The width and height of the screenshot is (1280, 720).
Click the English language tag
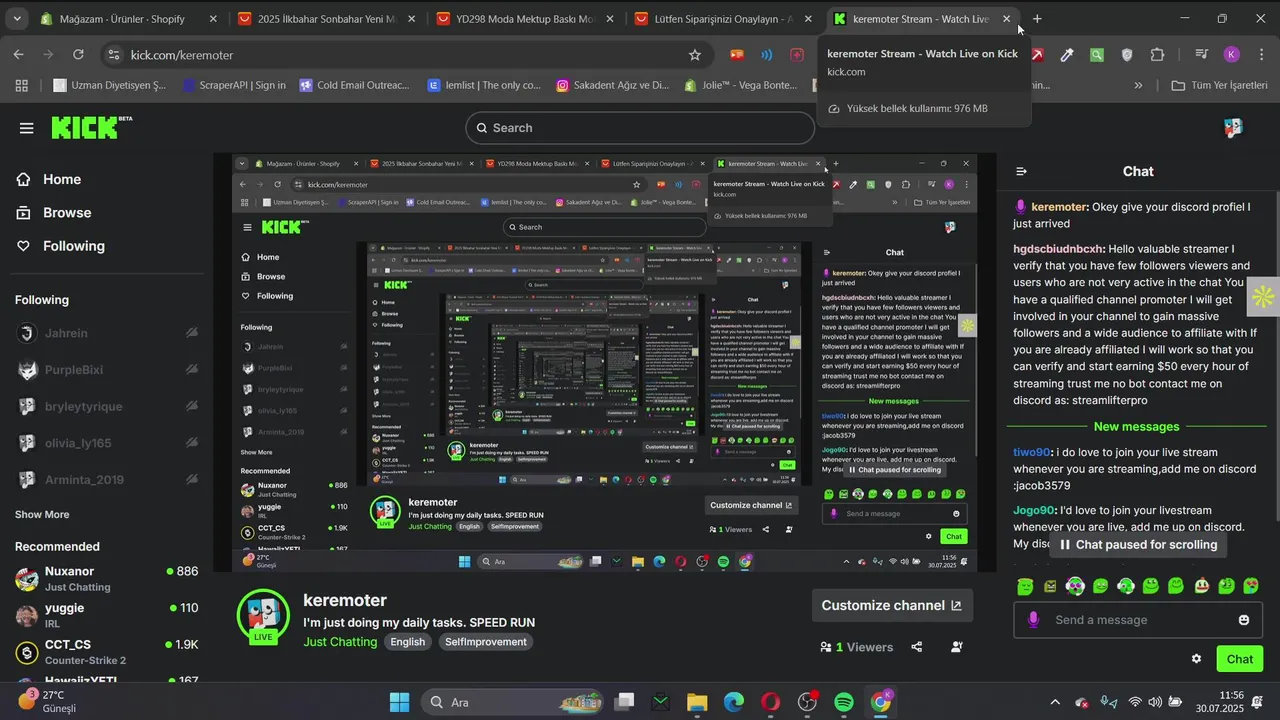click(x=407, y=642)
